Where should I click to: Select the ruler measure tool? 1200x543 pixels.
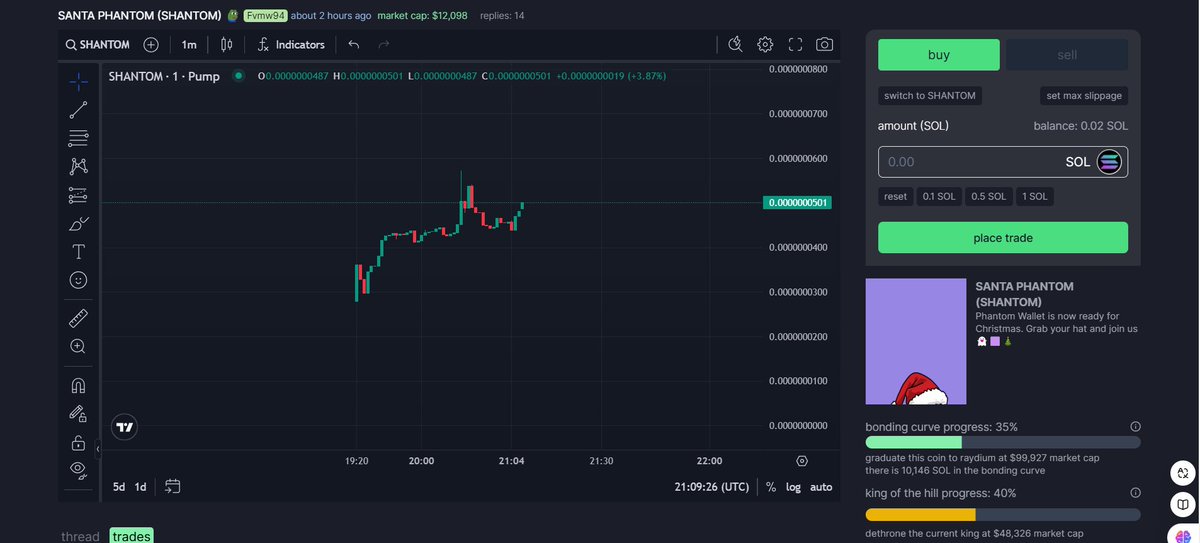coord(78,319)
